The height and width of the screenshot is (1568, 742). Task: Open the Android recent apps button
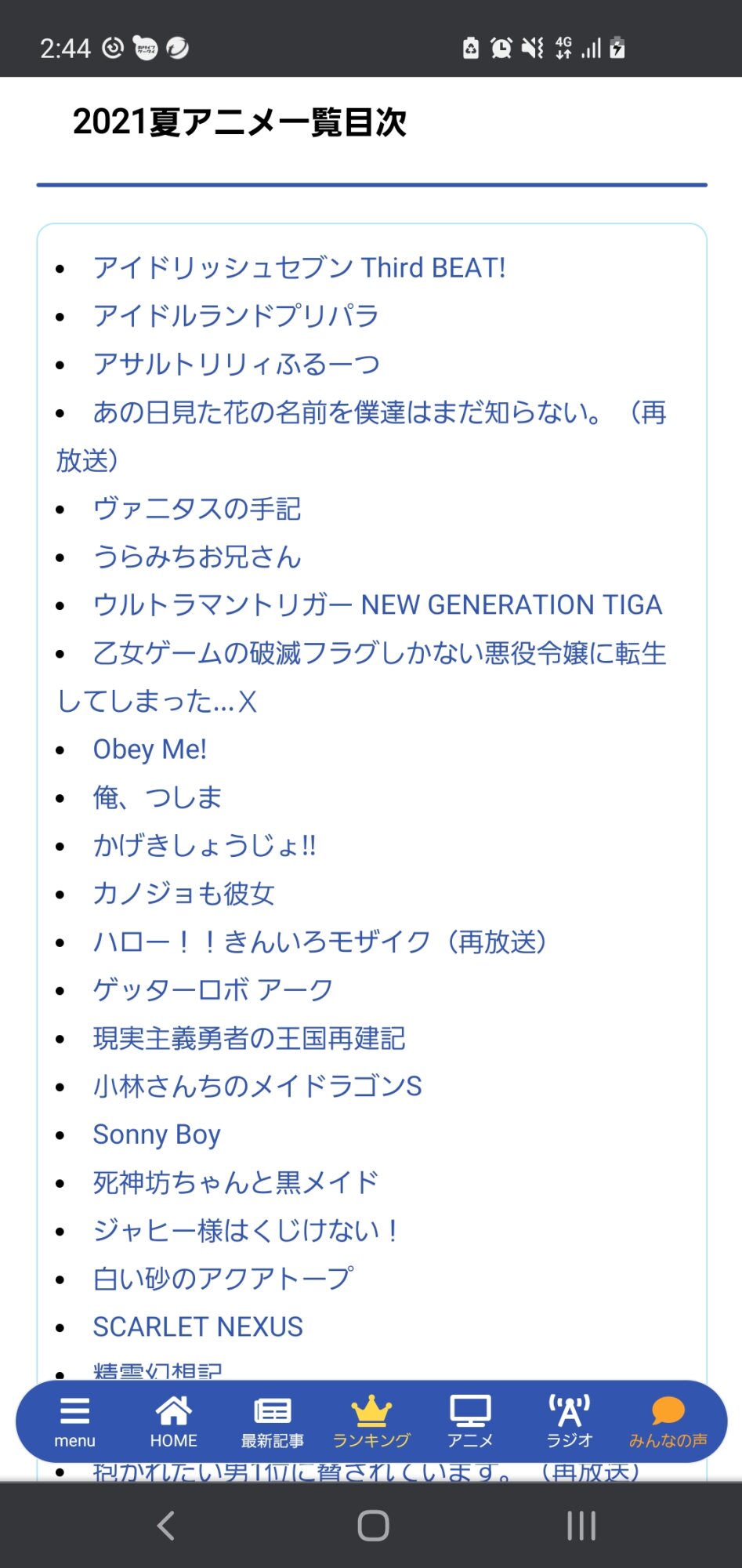click(x=581, y=1526)
